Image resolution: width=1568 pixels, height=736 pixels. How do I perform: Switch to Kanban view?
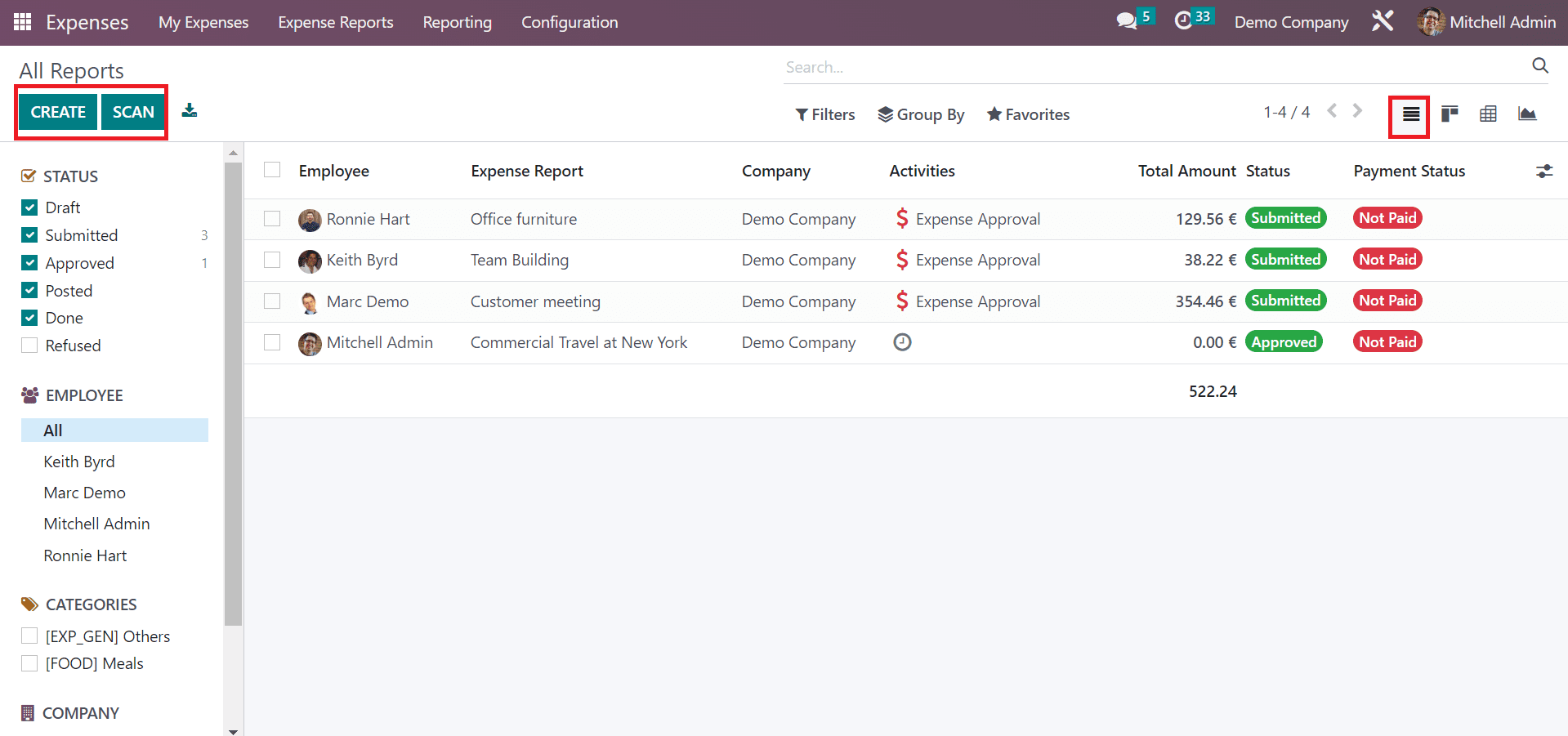coord(1450,114)
